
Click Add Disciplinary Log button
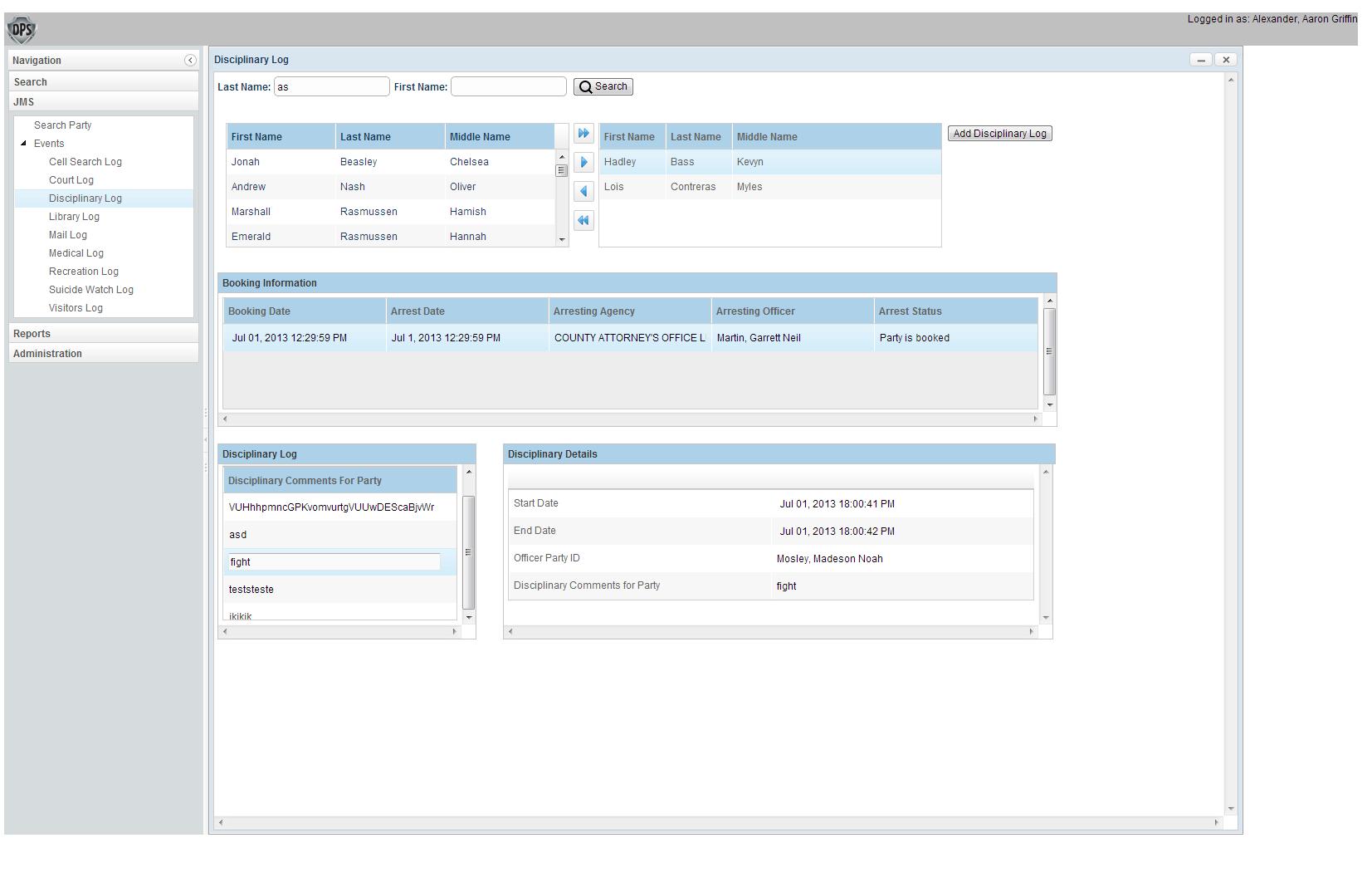[x=1000, y=134]
